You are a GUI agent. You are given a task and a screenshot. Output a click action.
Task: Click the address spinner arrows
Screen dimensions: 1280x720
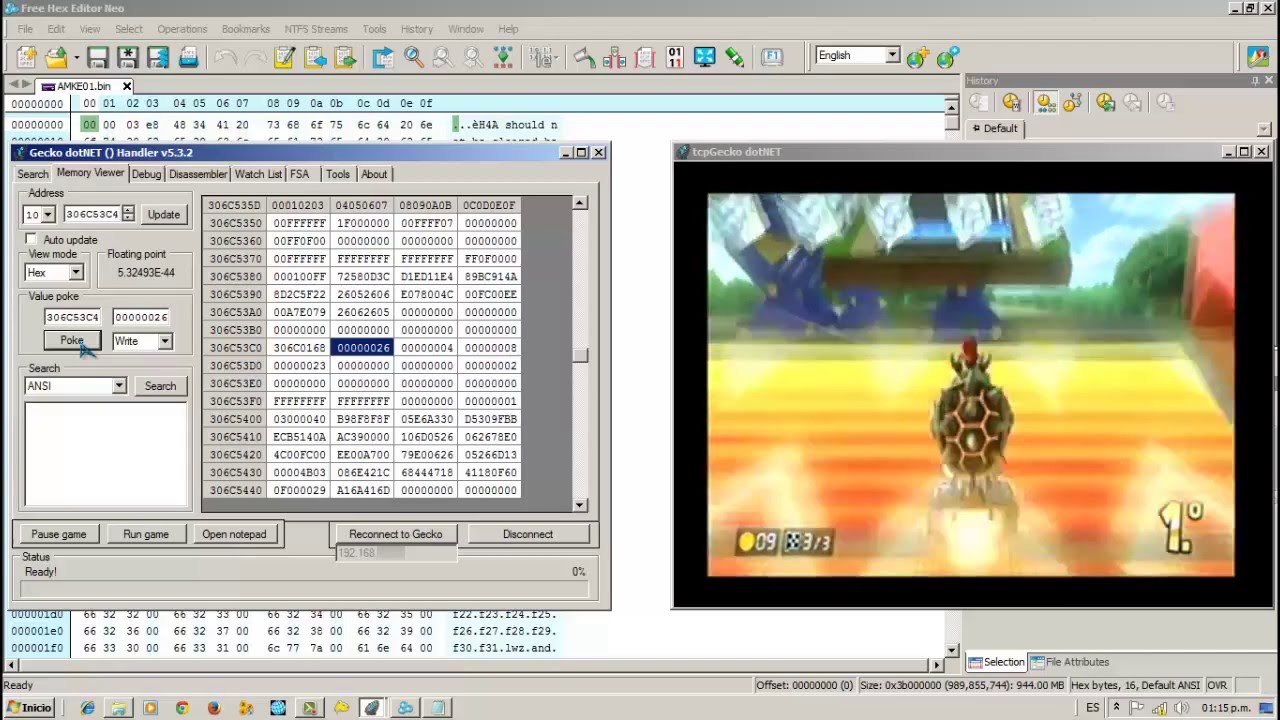coord(127,214)
